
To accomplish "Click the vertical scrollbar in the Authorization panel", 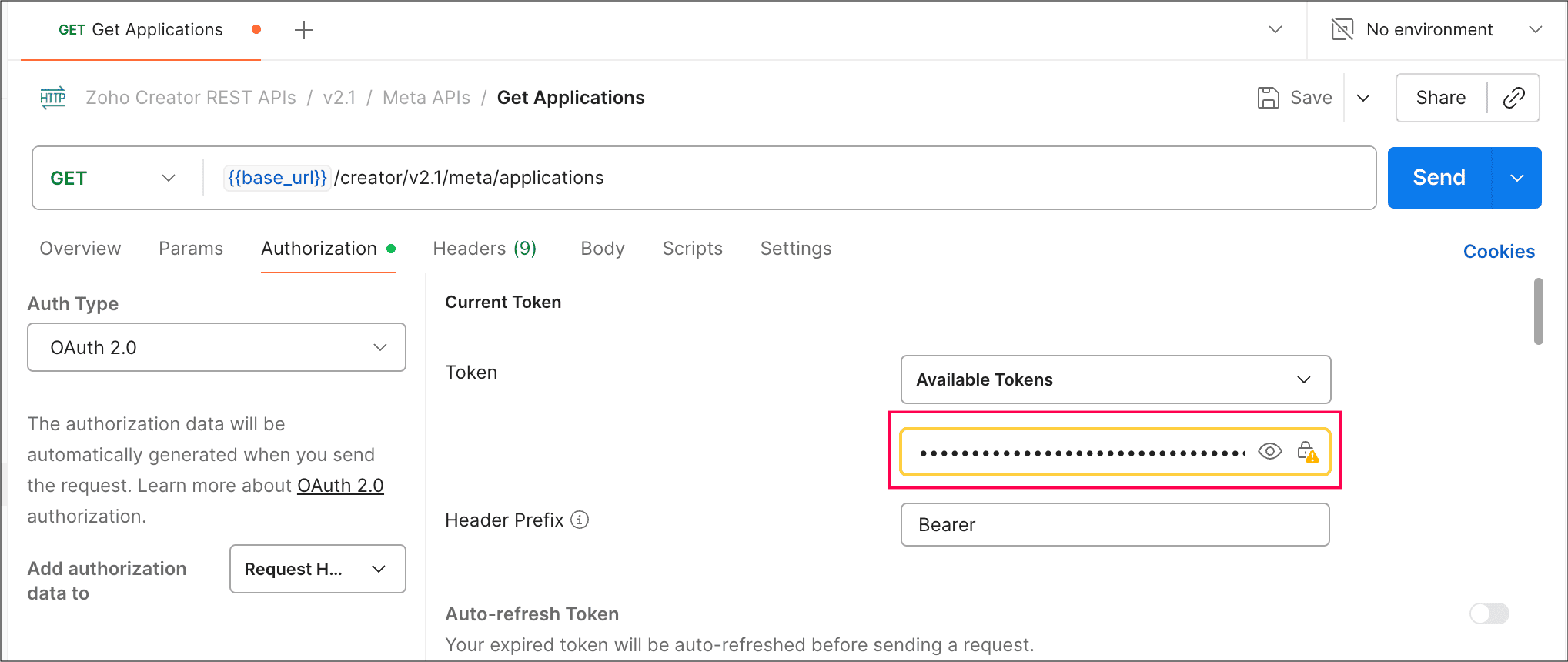I will tap(1538, 312).
